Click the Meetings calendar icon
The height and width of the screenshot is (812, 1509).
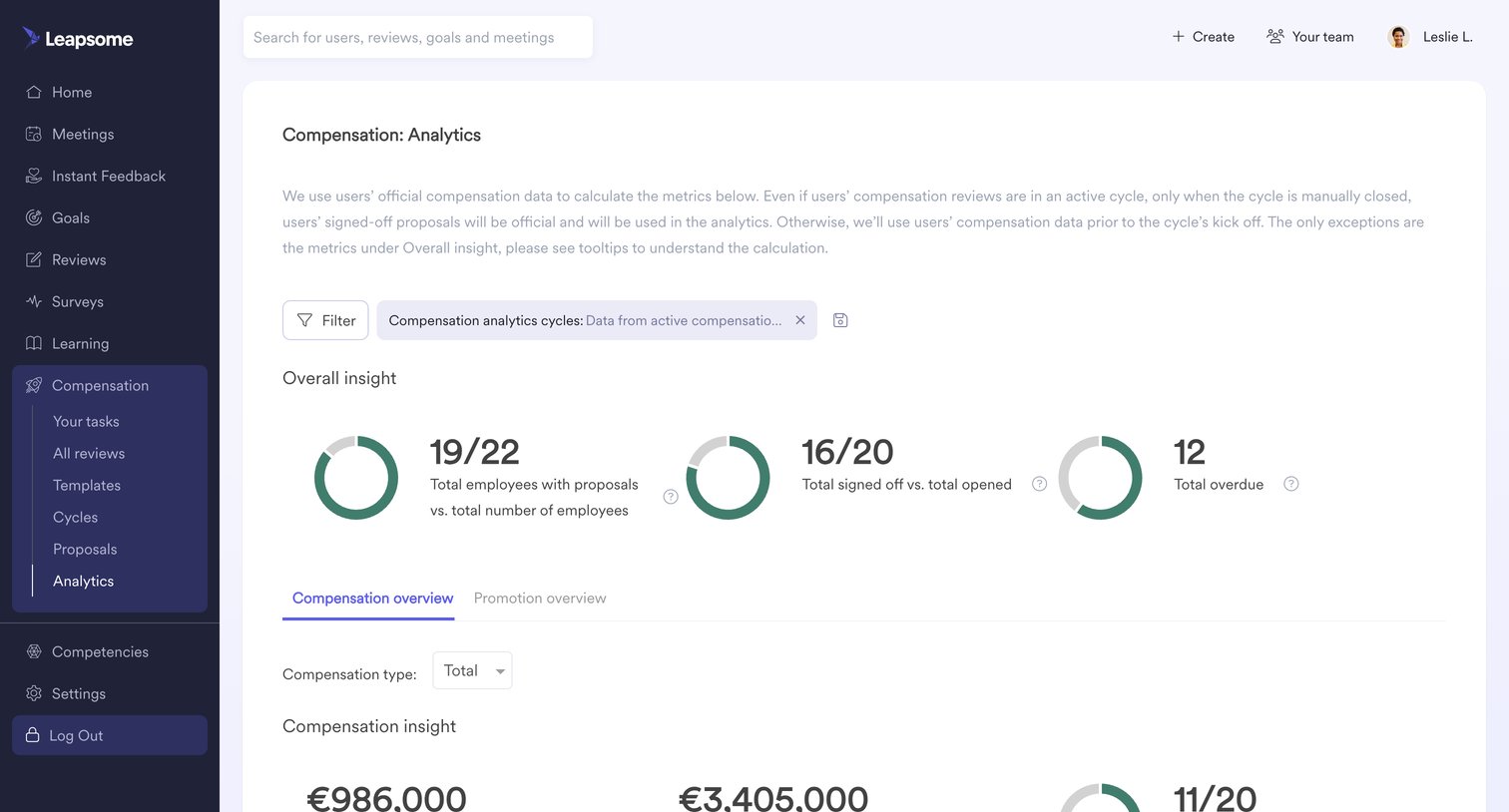[34, 134]
